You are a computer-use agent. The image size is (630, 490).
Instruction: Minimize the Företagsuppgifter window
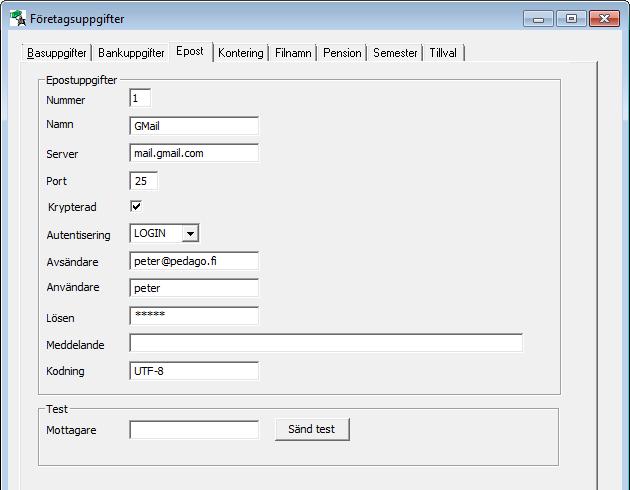538,19
